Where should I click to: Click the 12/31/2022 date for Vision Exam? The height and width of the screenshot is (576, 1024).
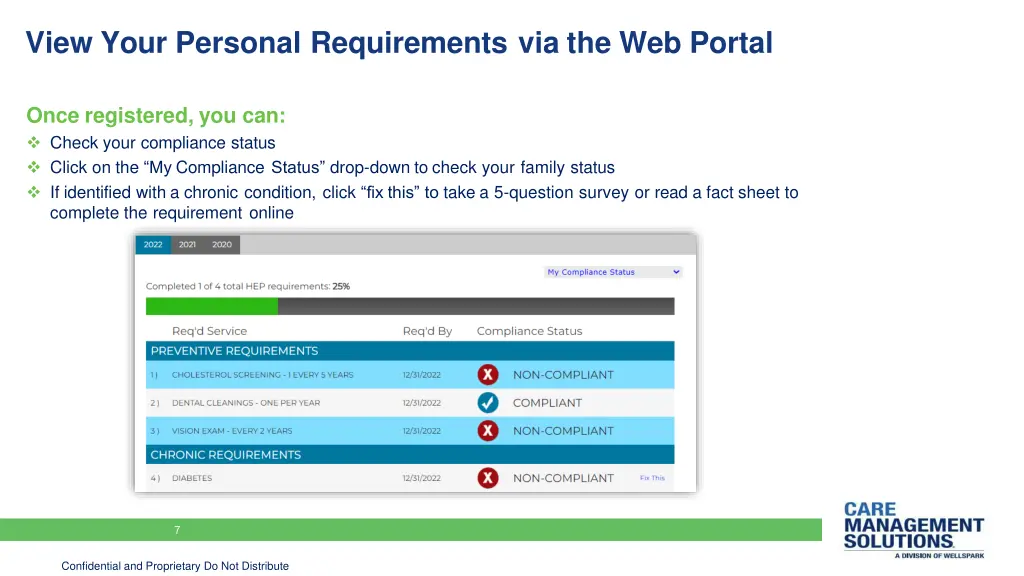click(422, 431)
